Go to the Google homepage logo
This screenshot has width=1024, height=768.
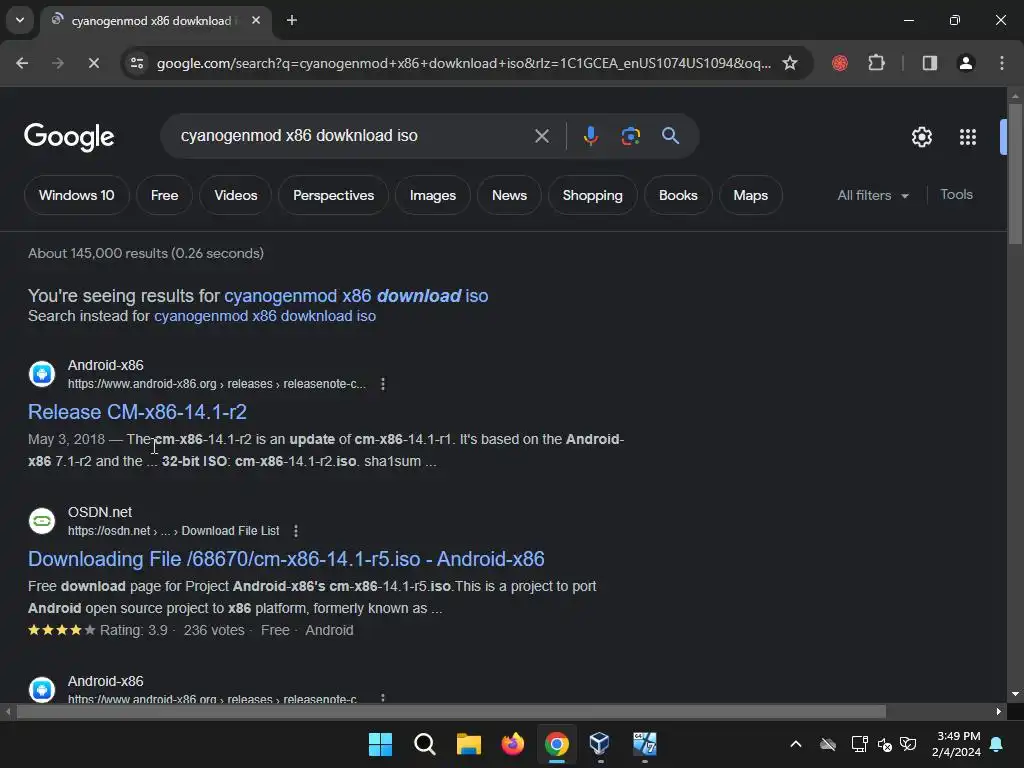click(69, 136)
